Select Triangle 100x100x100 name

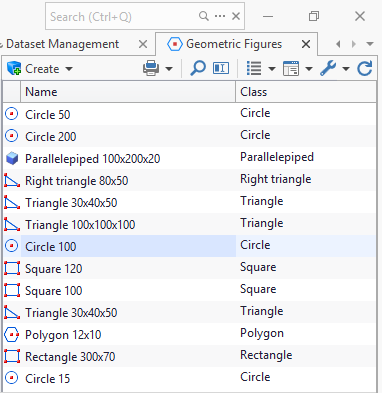(80, 225)
